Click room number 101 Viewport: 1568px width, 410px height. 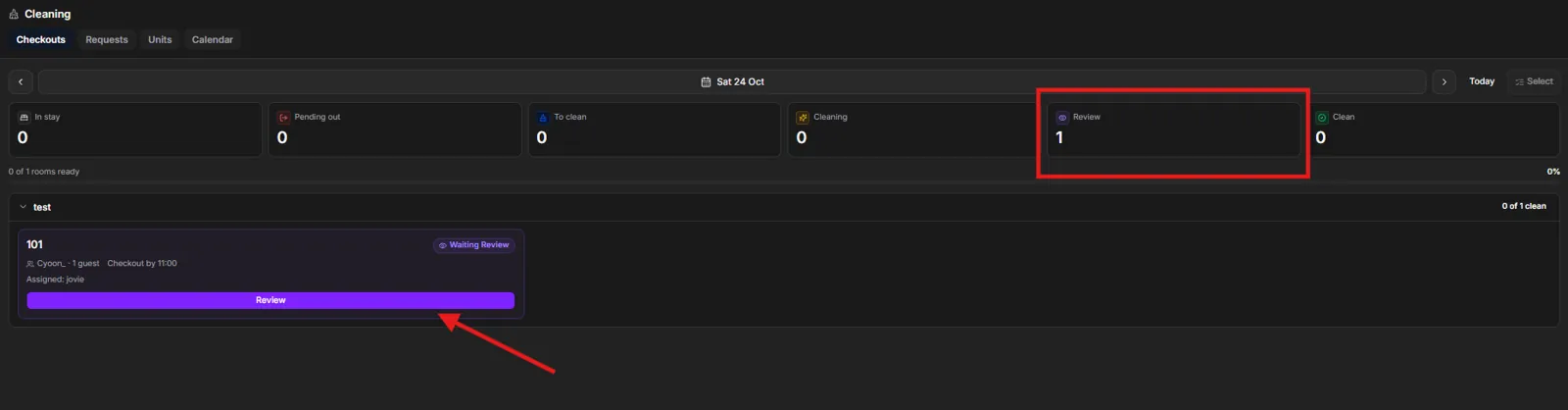[x=34, y=244]
